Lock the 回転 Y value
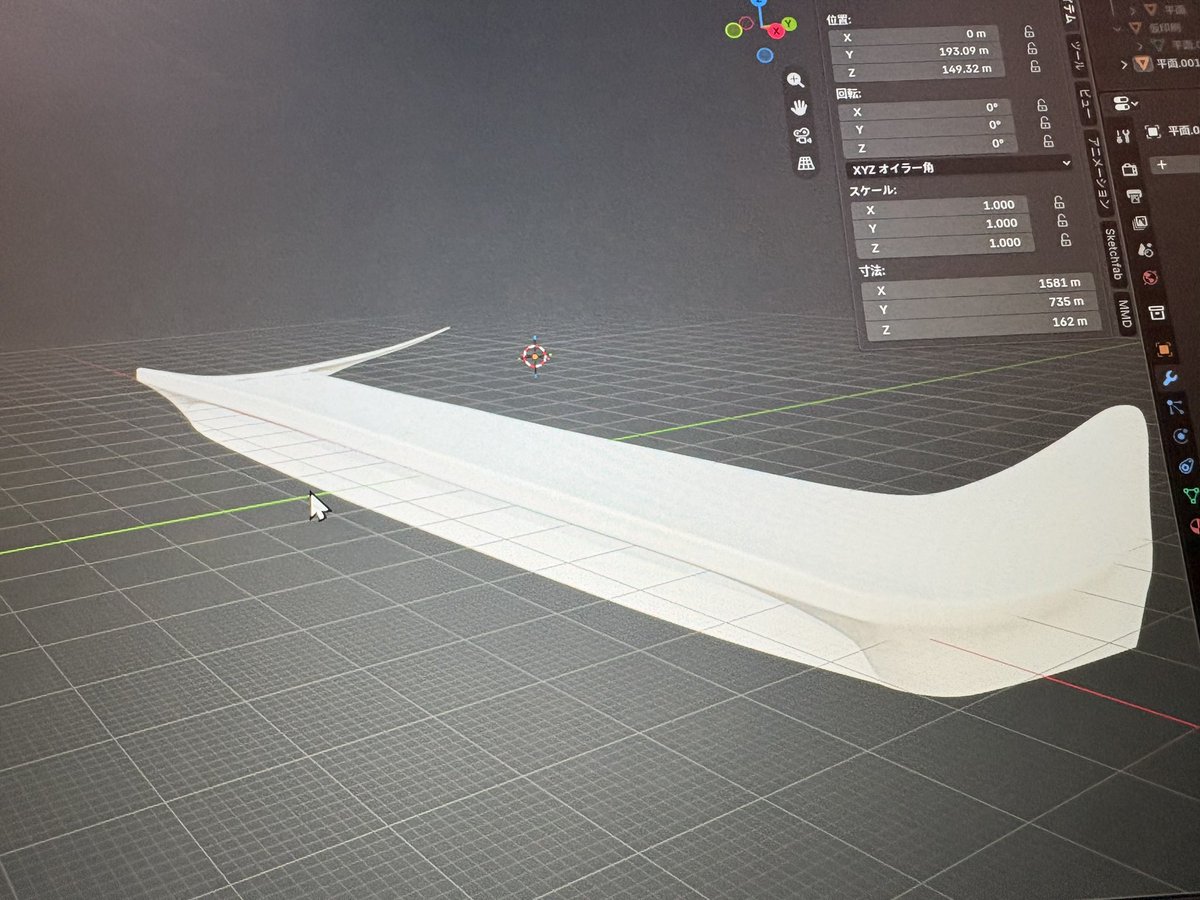The width and height of the screenshot is (1200, 900). coord(1045,122)
